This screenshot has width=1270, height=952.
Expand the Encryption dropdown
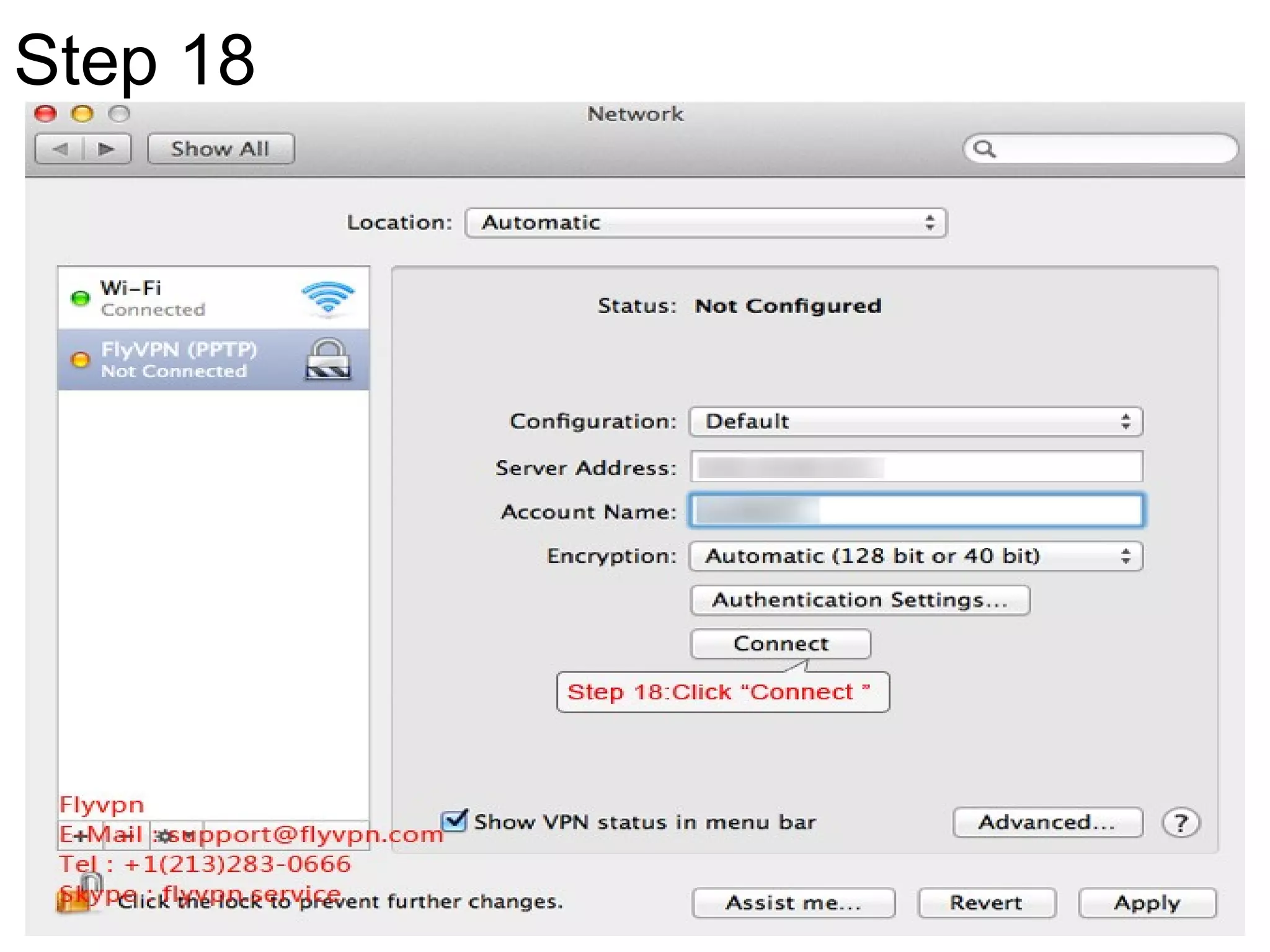point(915,556)
